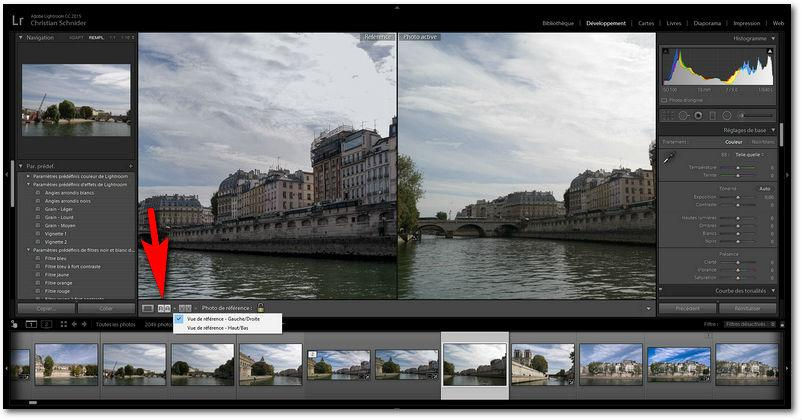
Task: Open the Impression module
Action: [x=747, y=24]
